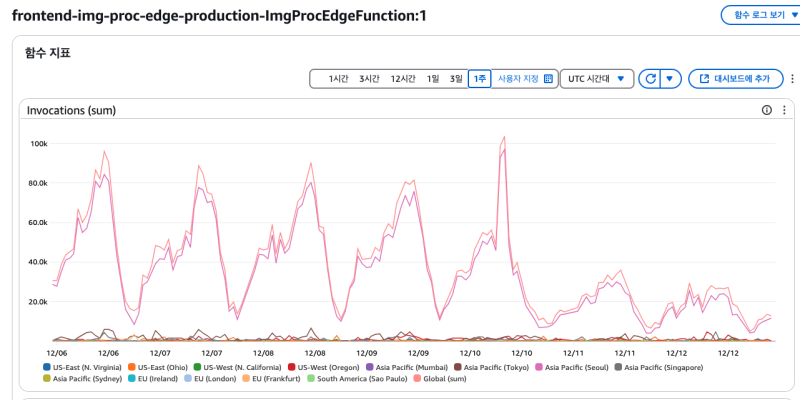Viewport: 800px width, 400px height.
Task: Select the 1일 time range
Action: pyautogui.click(x=433, y=78)
